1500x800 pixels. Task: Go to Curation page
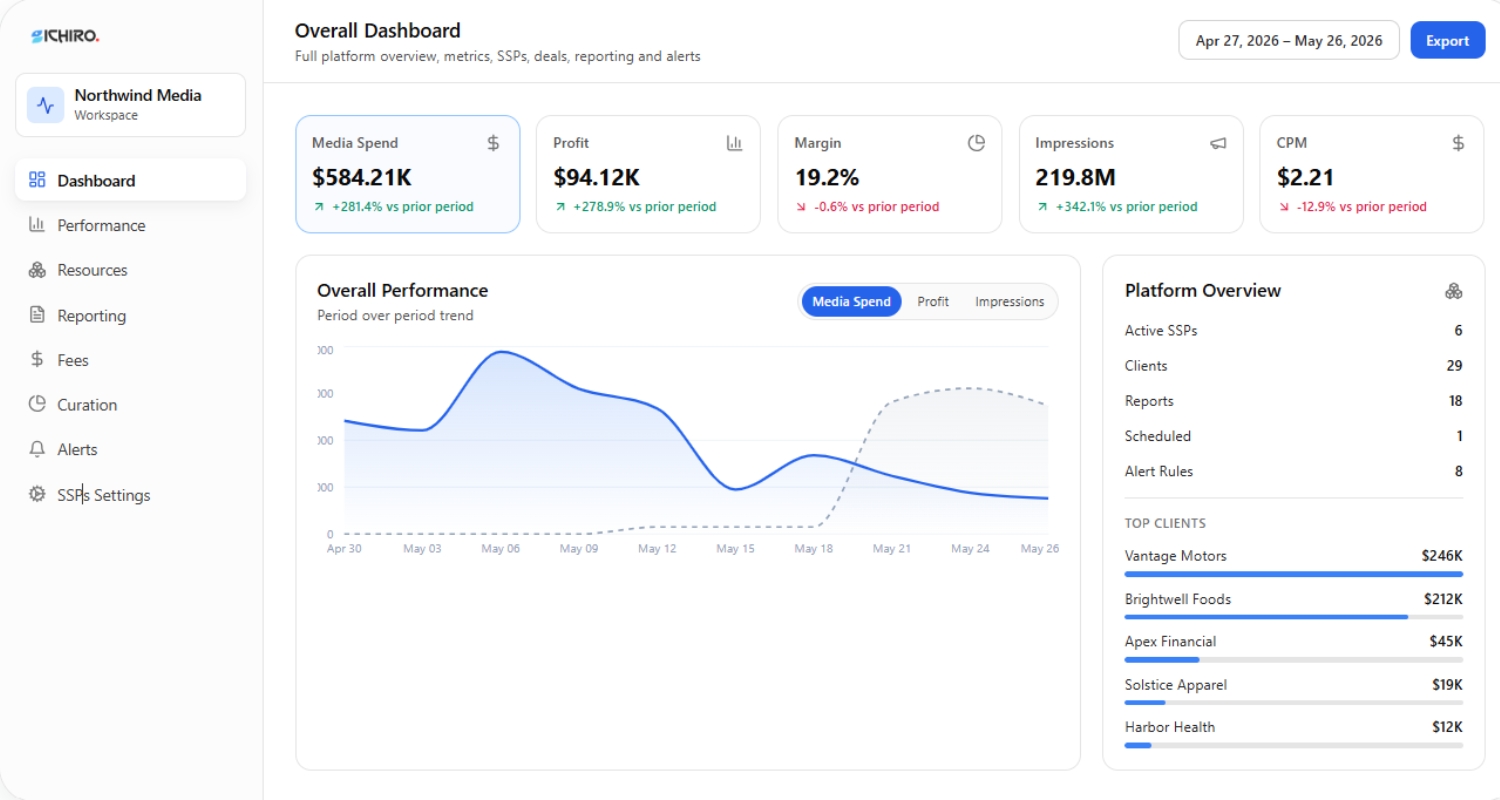130,404
